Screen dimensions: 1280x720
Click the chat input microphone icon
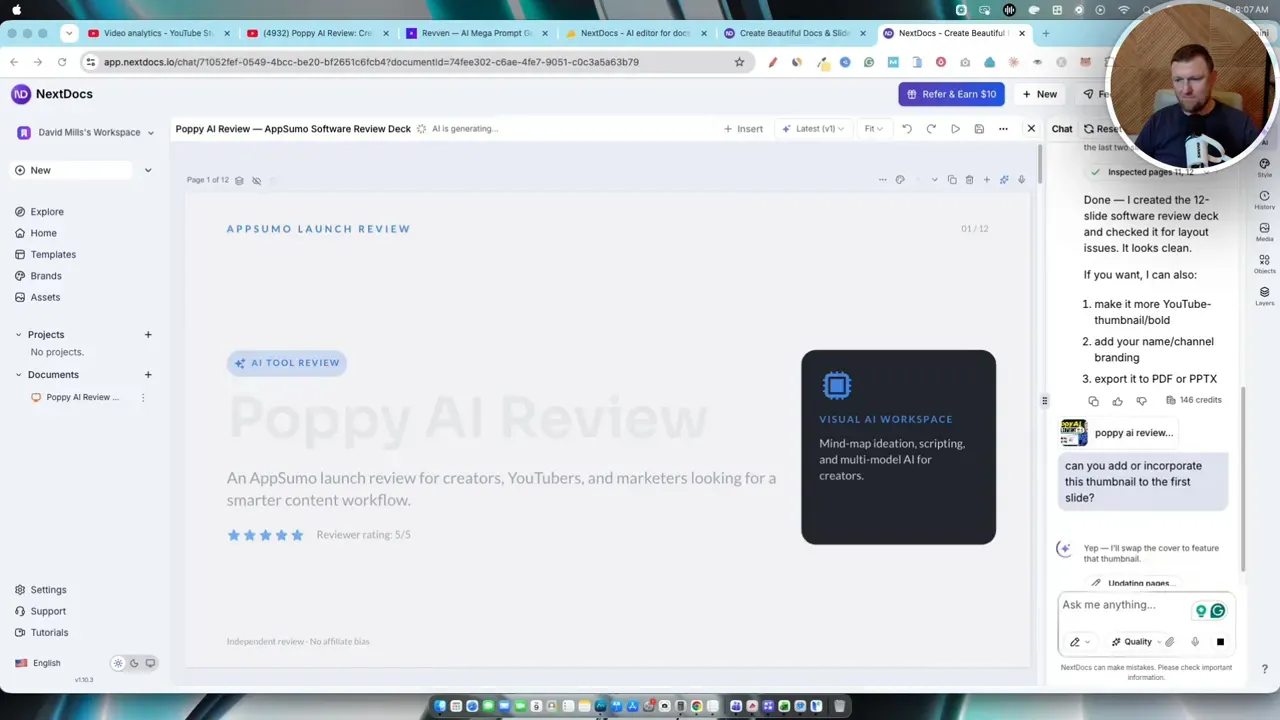[x=1194, y=642]
